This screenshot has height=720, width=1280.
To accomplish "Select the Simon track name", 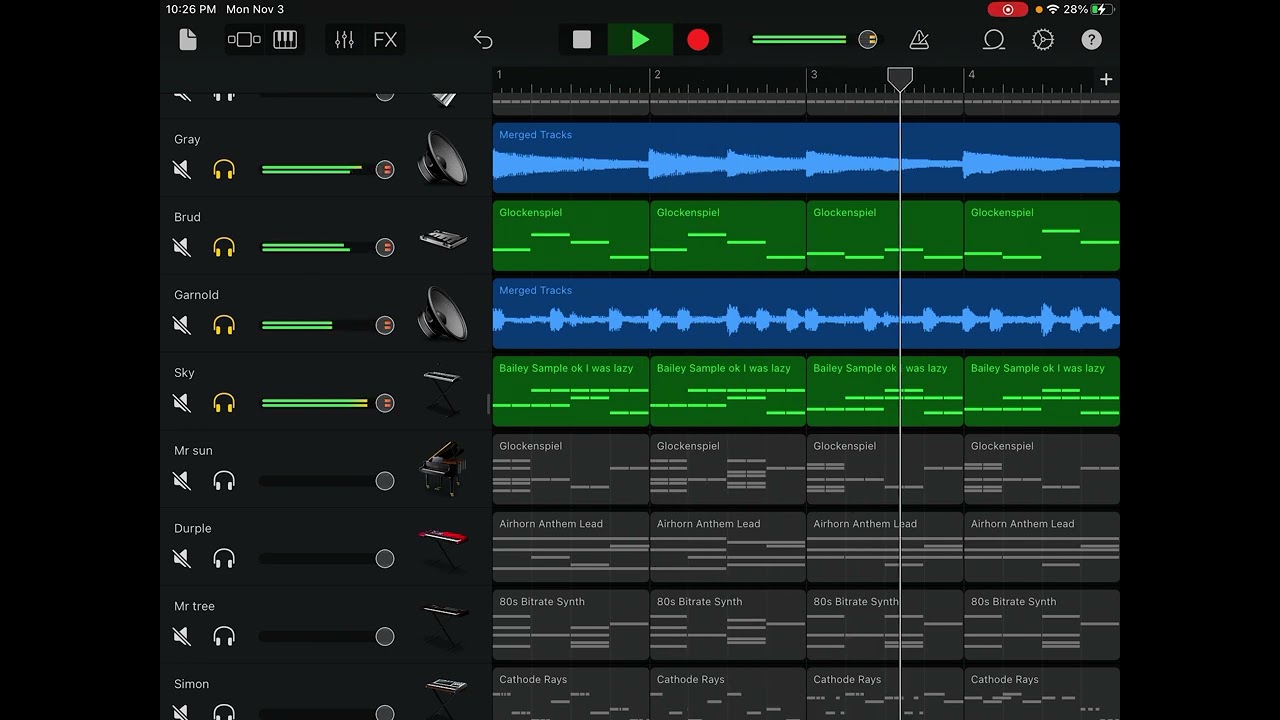I will (192, 684).
